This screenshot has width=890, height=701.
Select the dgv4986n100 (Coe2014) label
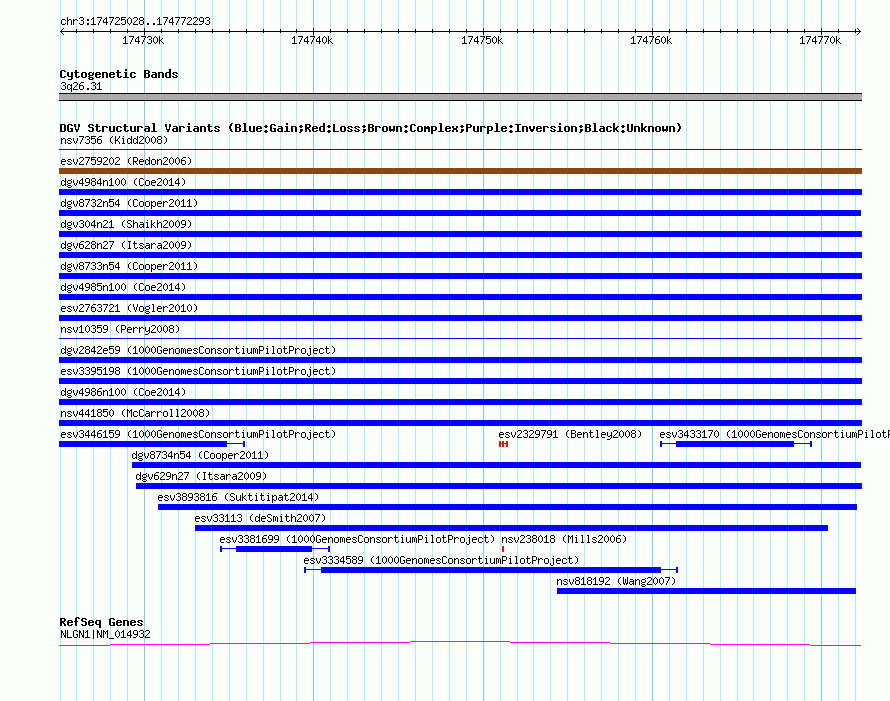click(123, 392)
